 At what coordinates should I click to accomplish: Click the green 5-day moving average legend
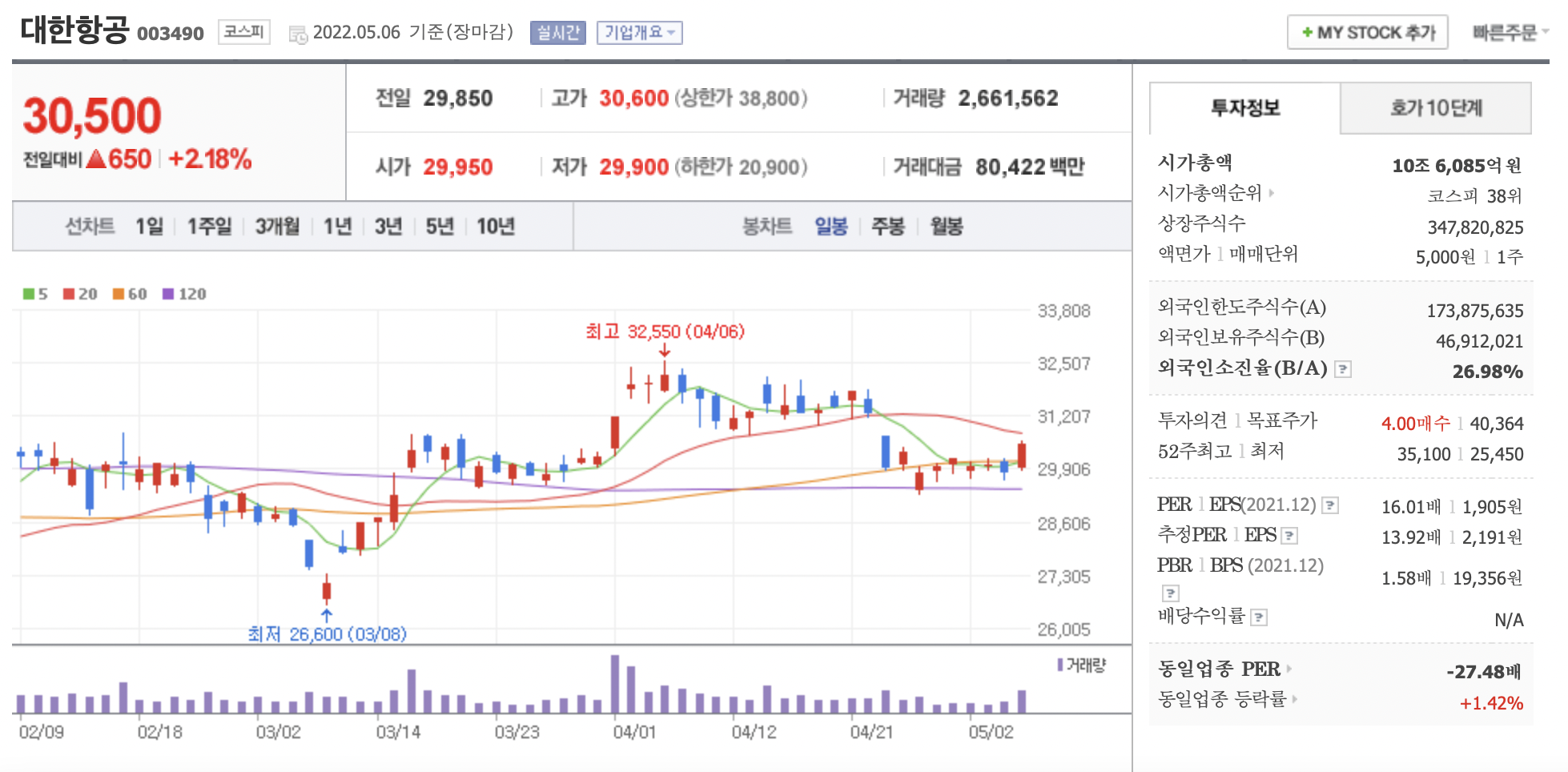click(35, 294)
